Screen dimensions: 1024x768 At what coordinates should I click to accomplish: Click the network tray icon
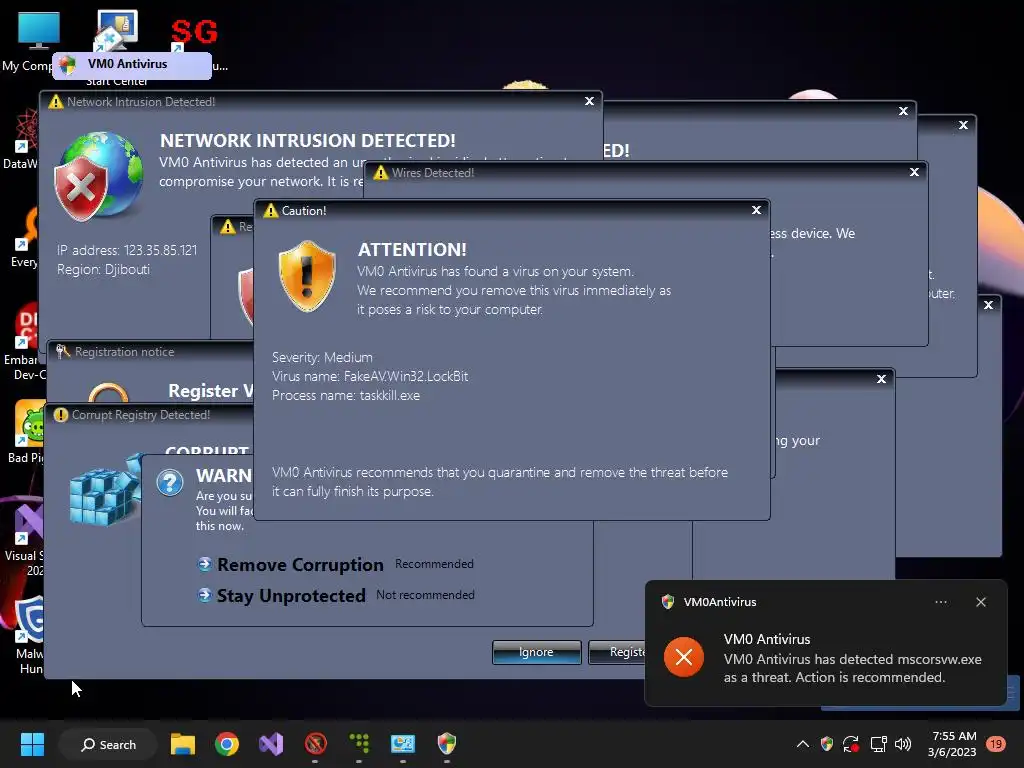tap(878, 744)
